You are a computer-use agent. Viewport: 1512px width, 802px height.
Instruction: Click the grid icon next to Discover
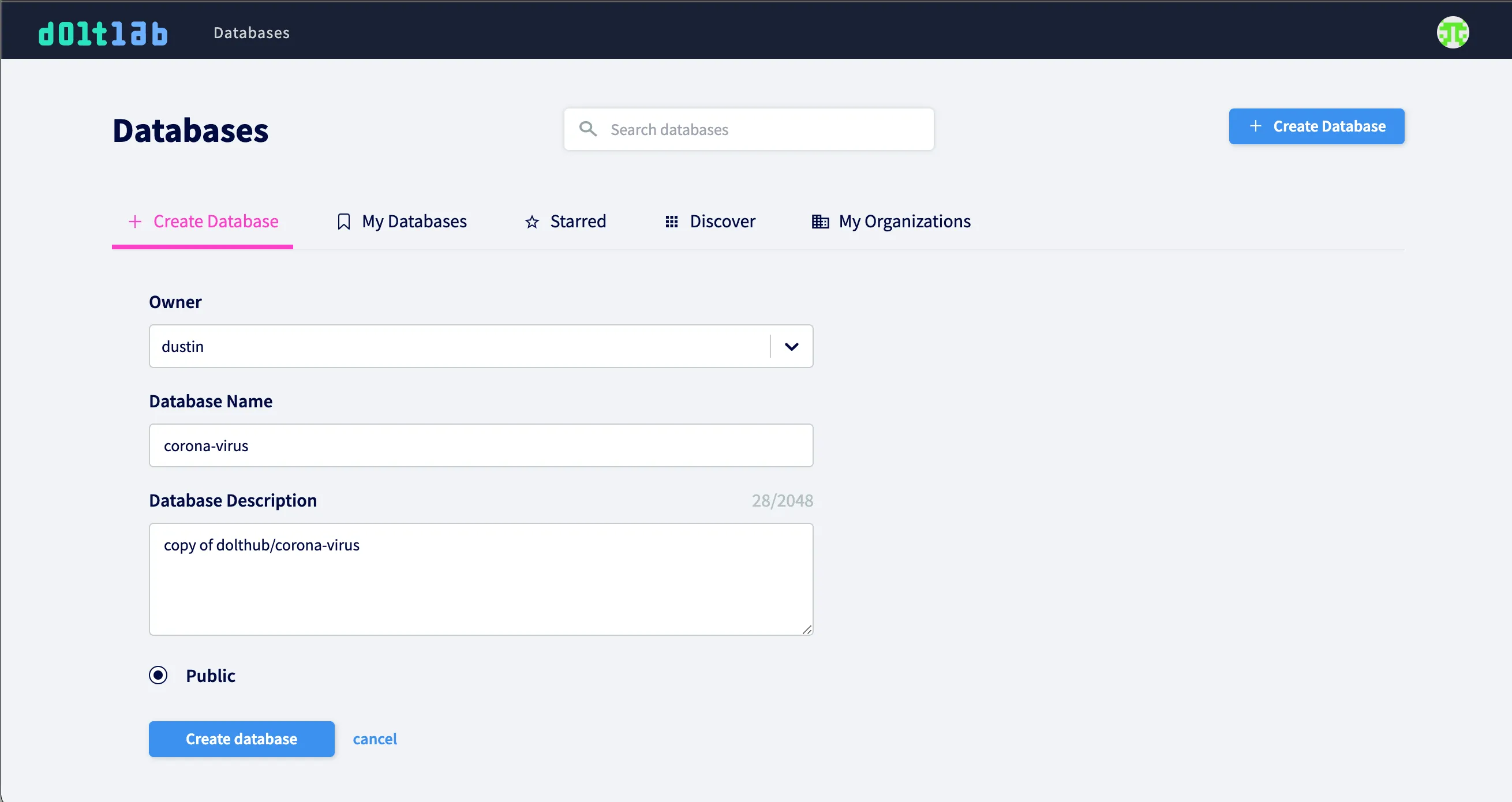click(x=672, y=221)
